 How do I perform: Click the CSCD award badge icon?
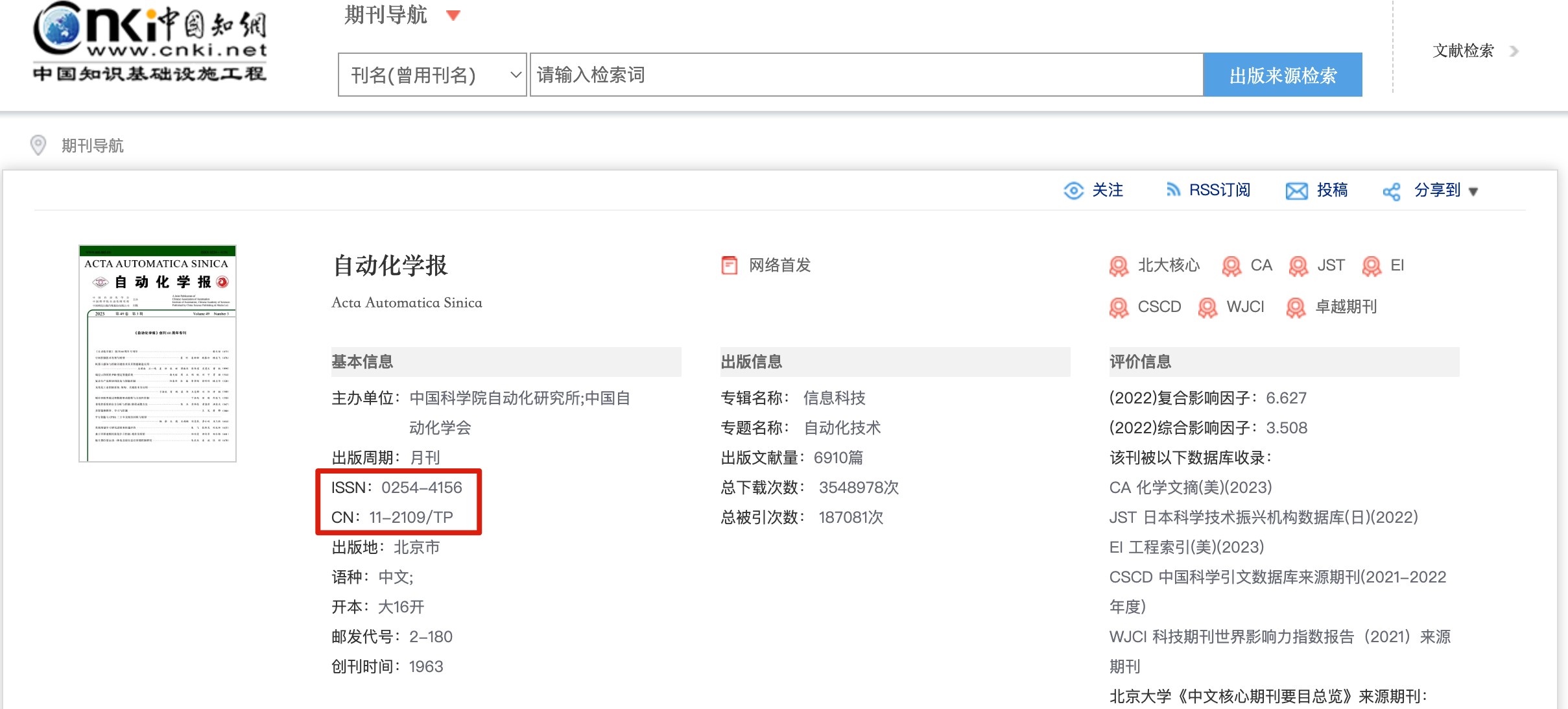(x=1119, y=307)
